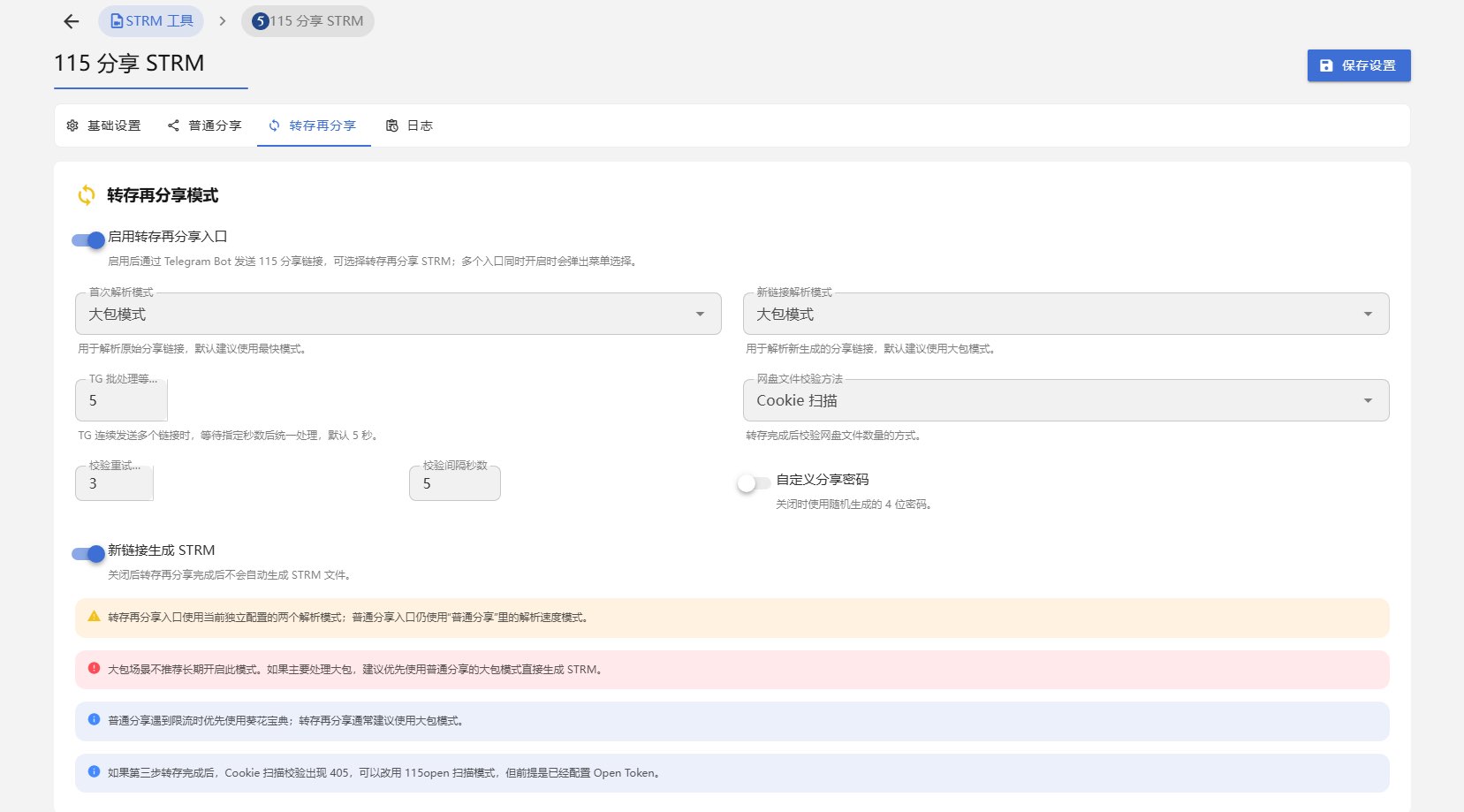This screenshot has width=1464, height=812.
Task: Open the 日志 tab
Action: tap(410, 125)
